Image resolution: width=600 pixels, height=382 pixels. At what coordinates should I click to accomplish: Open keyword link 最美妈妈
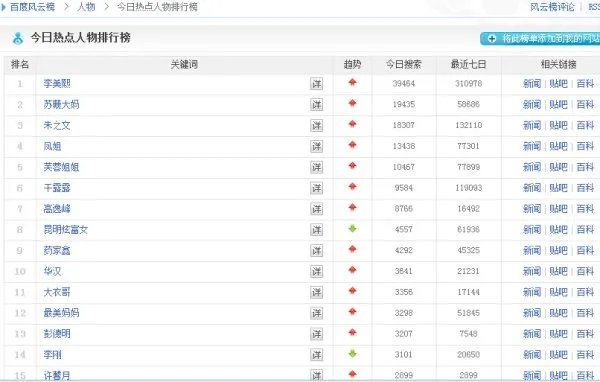[x=61, y=313]
